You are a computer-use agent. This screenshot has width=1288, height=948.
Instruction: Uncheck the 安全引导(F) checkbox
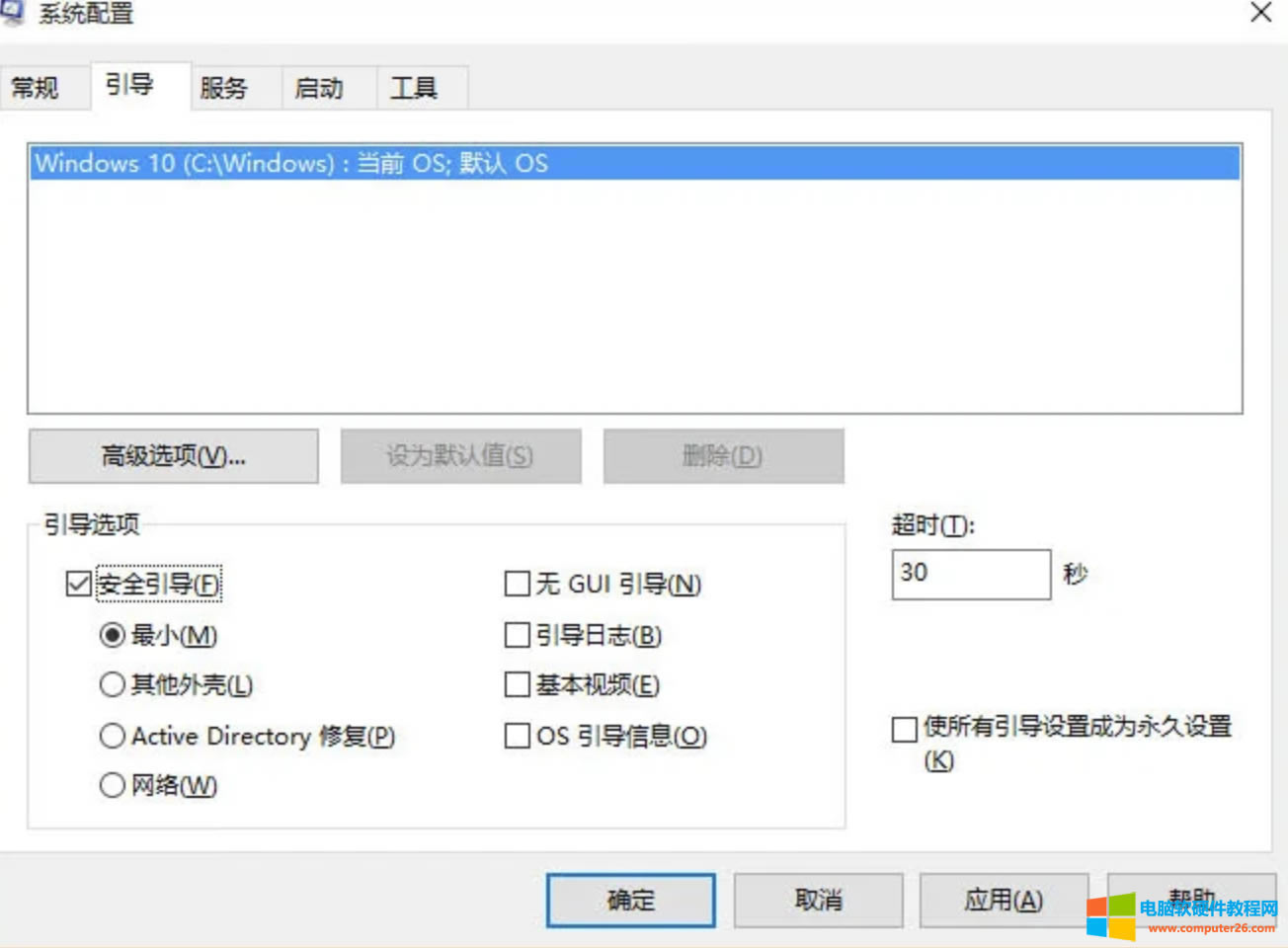pos(78,584)
